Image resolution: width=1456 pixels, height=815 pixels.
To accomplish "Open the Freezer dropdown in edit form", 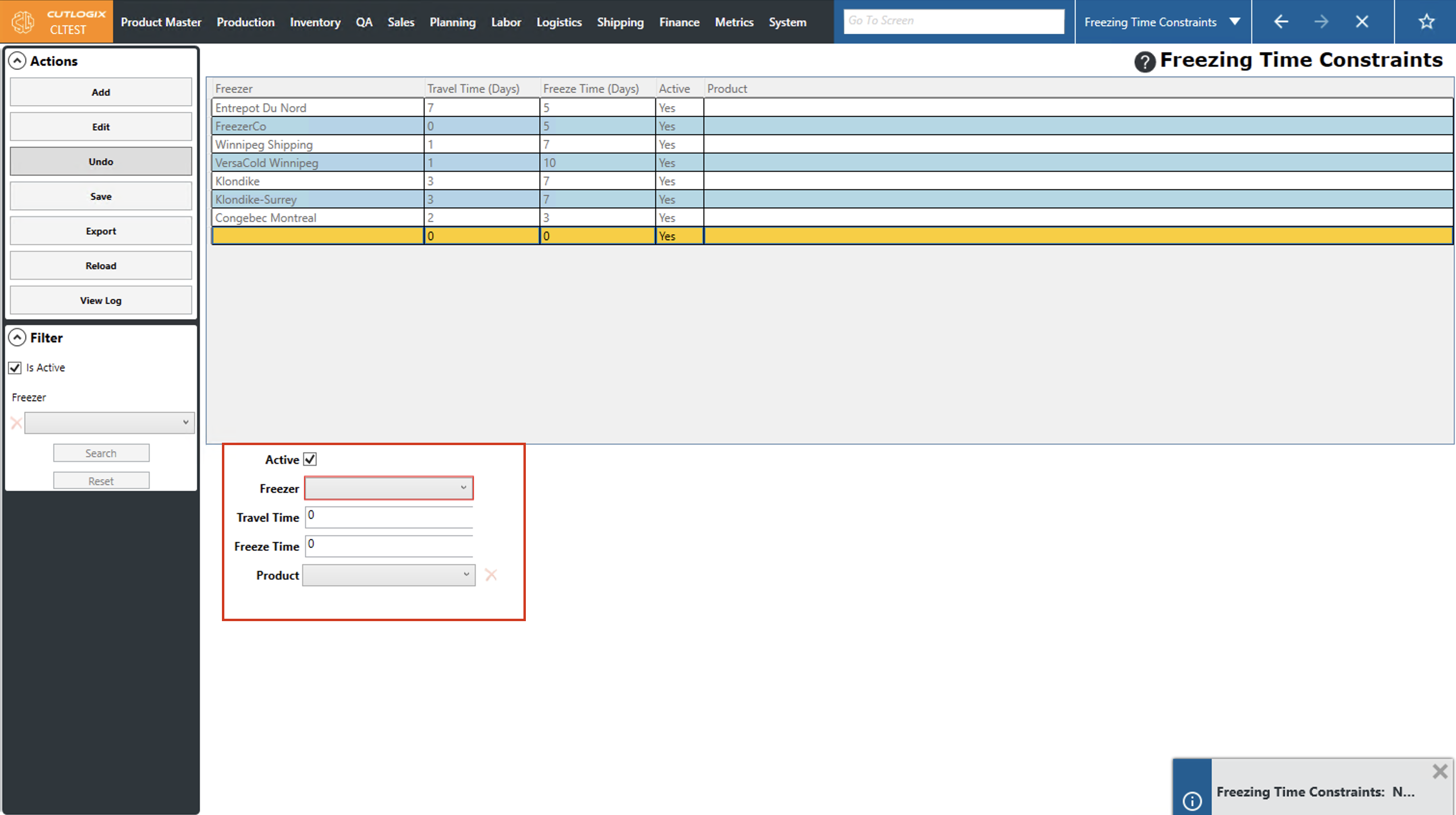I will pyautogui.click(x=389, y=488).
